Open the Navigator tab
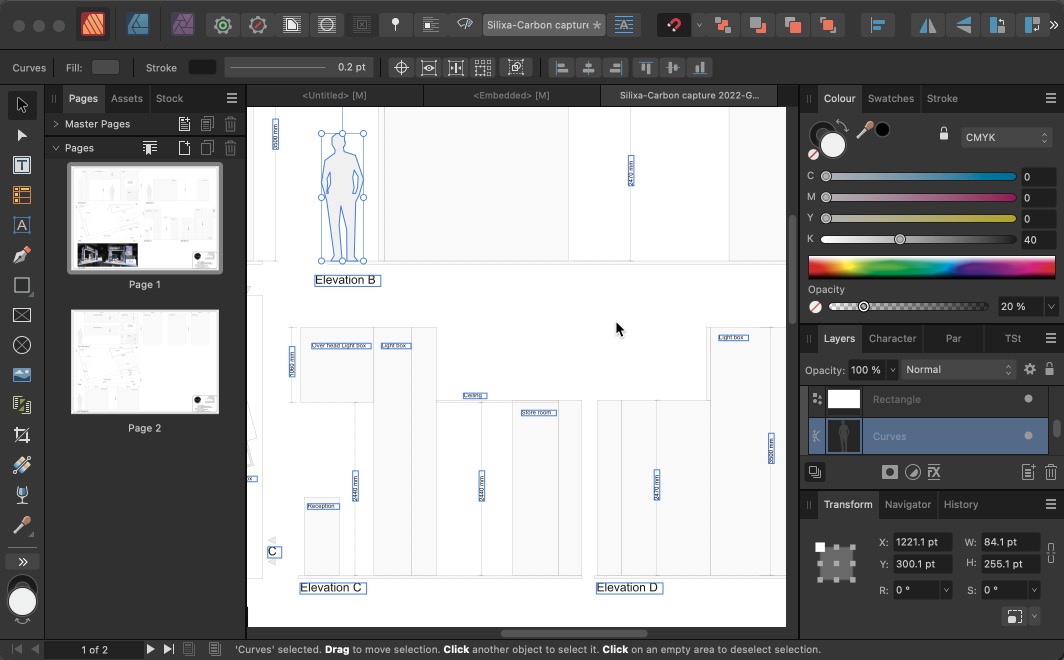 (x=907, y=504)
